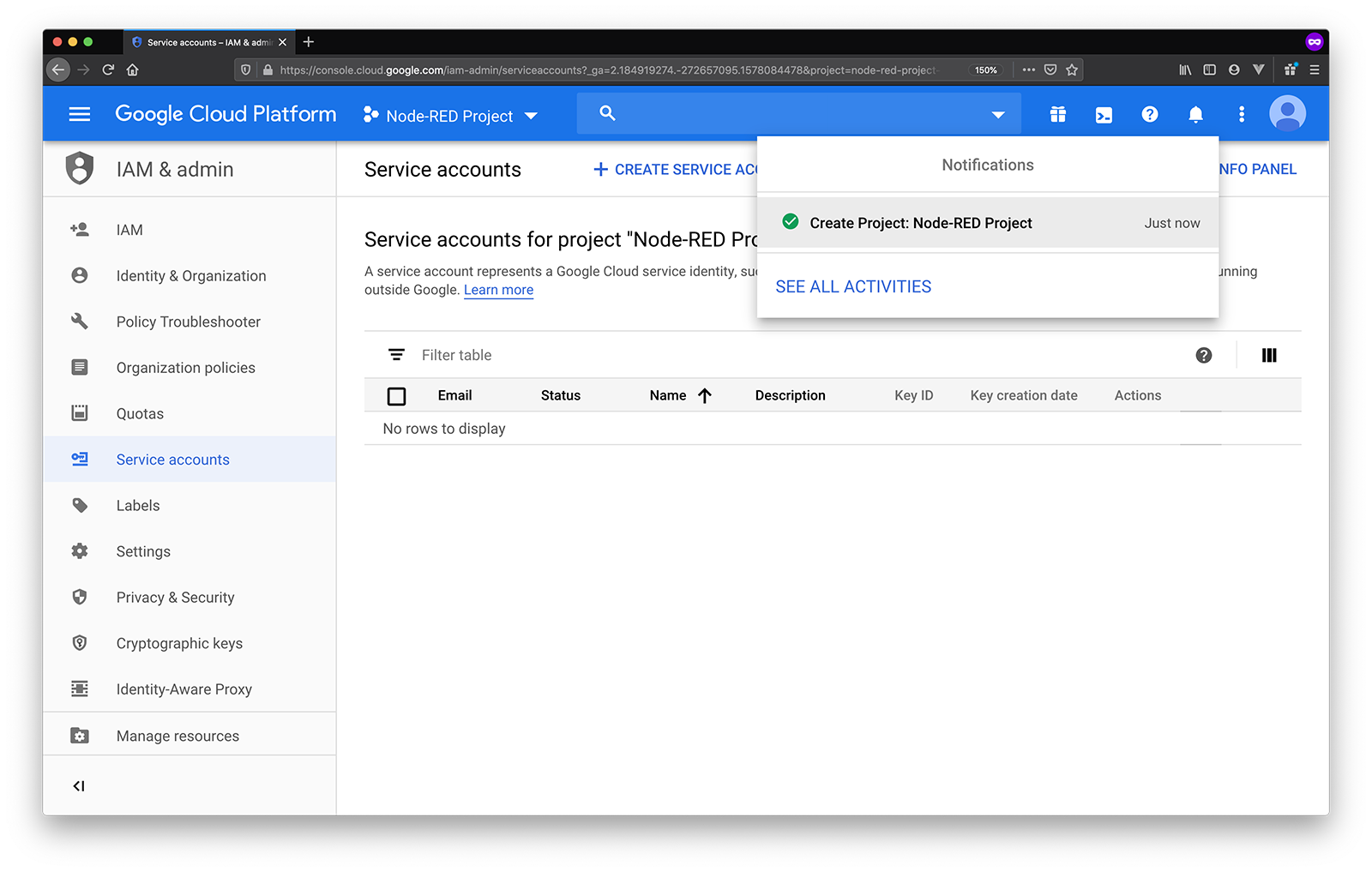
Task: Open Firefox library icon
Action: [x=1185, y=70]
